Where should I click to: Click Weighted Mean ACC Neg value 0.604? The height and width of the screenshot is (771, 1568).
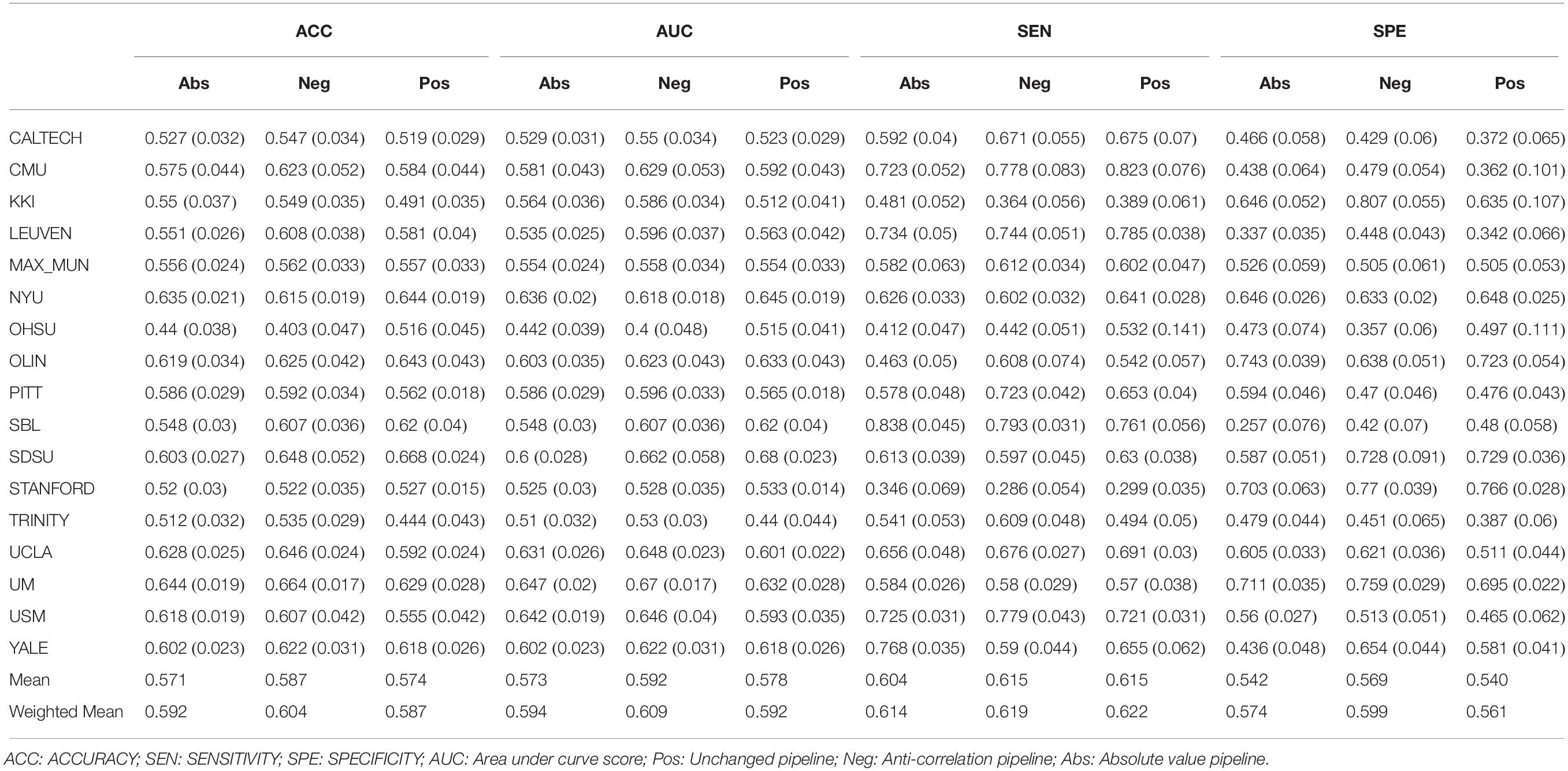[x=286, y=712]
